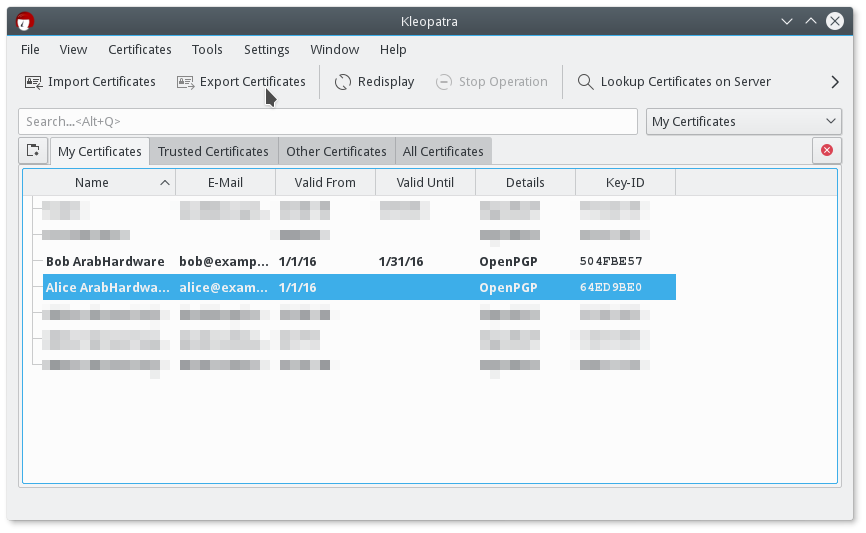This screenshot has height=533, width=866.
Task: Click Alice's Valid From date 1/1/16
Action: pyautogui.click(x=298, y=288)
